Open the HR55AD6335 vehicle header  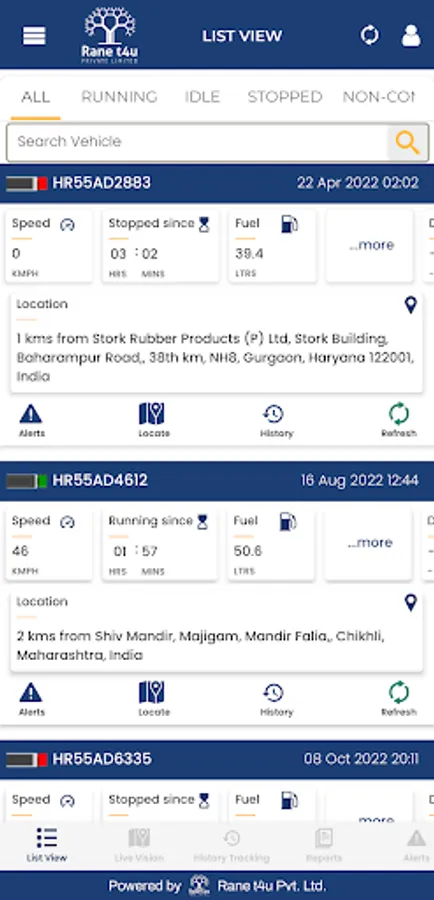click(217, 759)
